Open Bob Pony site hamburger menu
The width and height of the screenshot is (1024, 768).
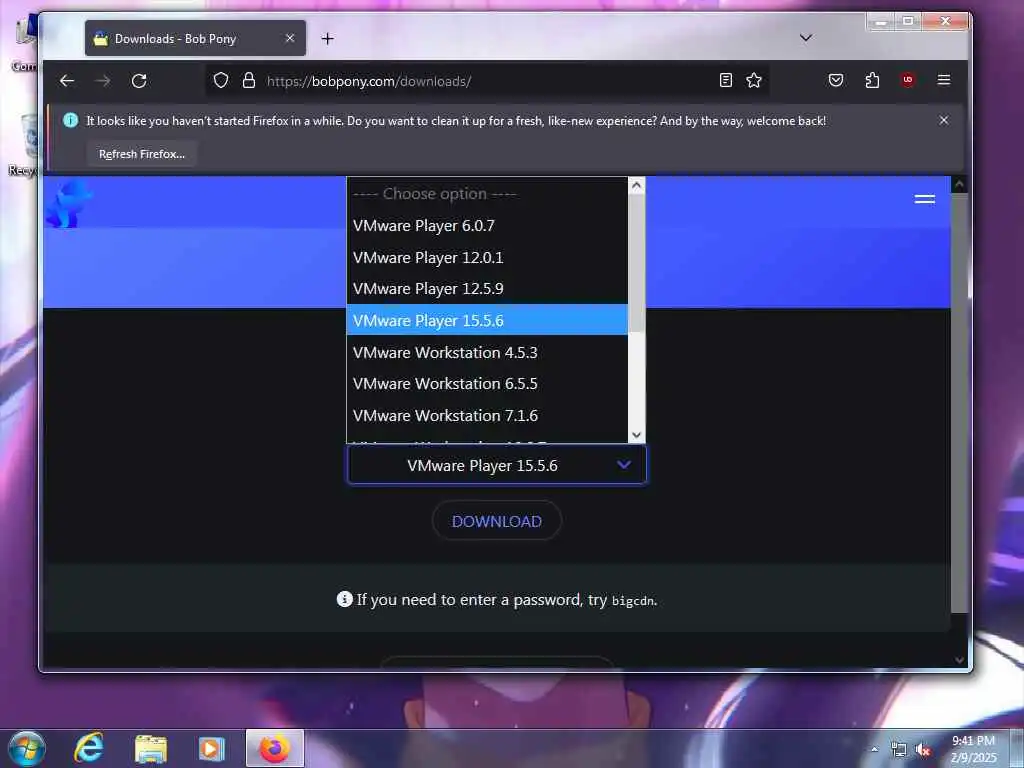pyautogui.click(x=925, y=199)
